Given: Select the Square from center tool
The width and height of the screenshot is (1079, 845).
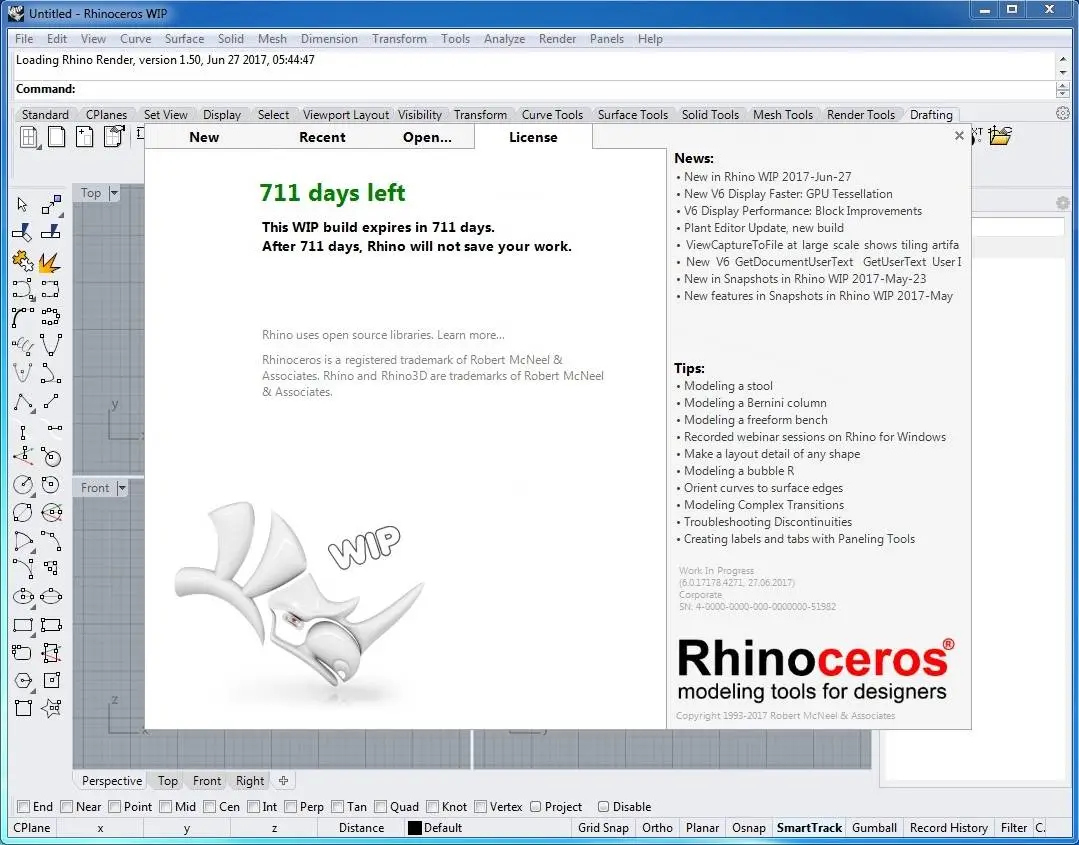Looking at the screenshot, I should pos(51,681).
